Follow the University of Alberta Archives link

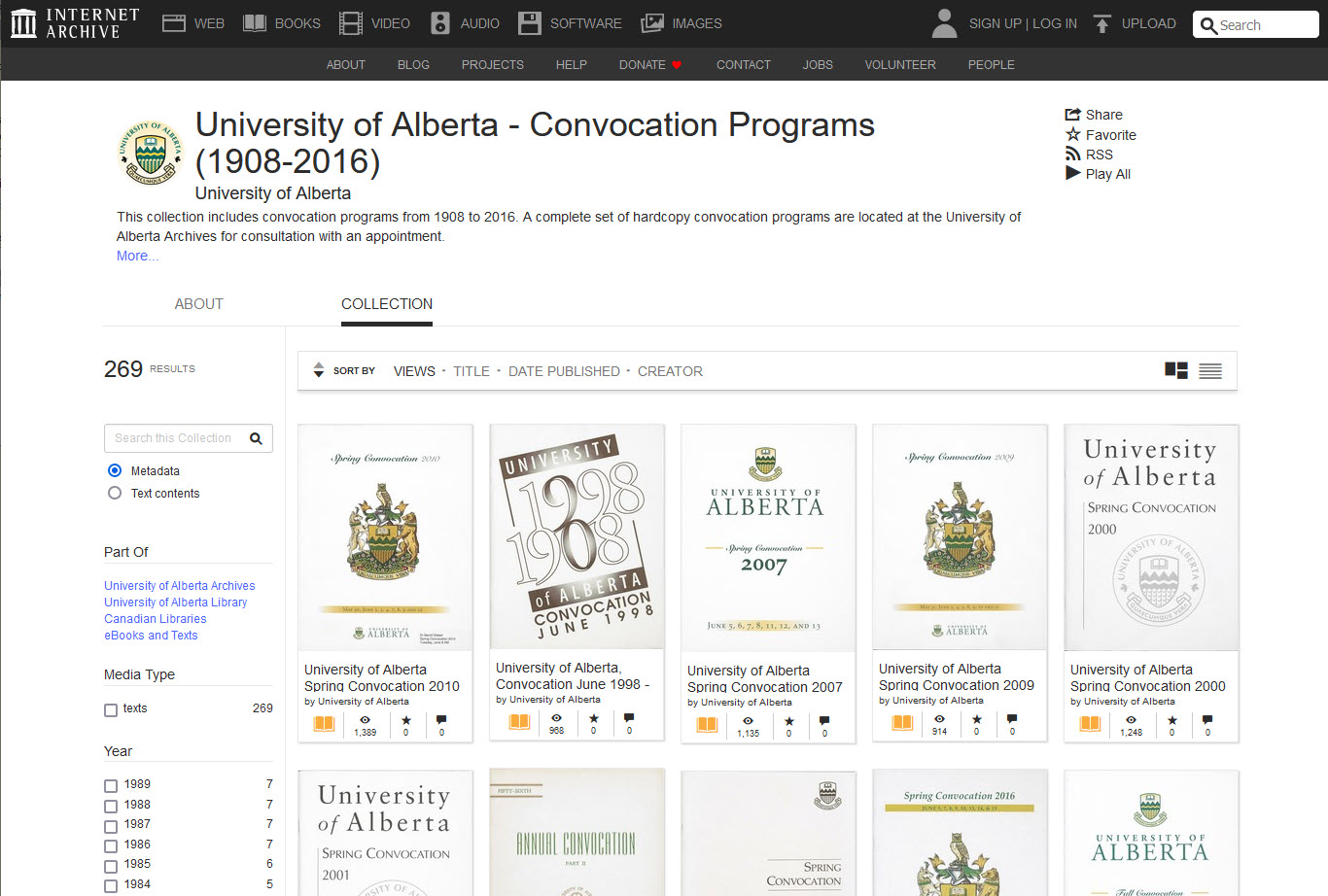[179, 585]
